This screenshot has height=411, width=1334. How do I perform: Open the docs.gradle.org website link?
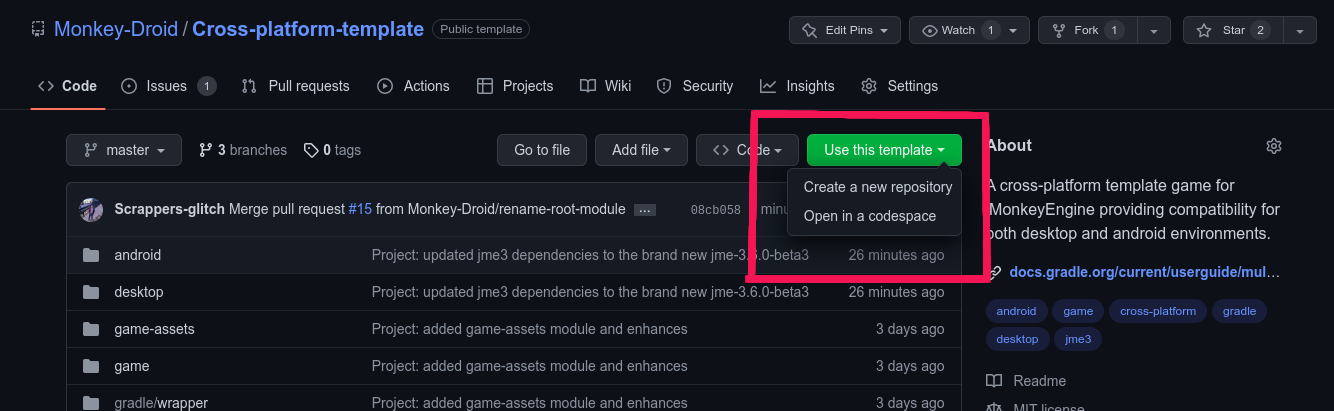pyautogui.click(x=1144, y=272)
